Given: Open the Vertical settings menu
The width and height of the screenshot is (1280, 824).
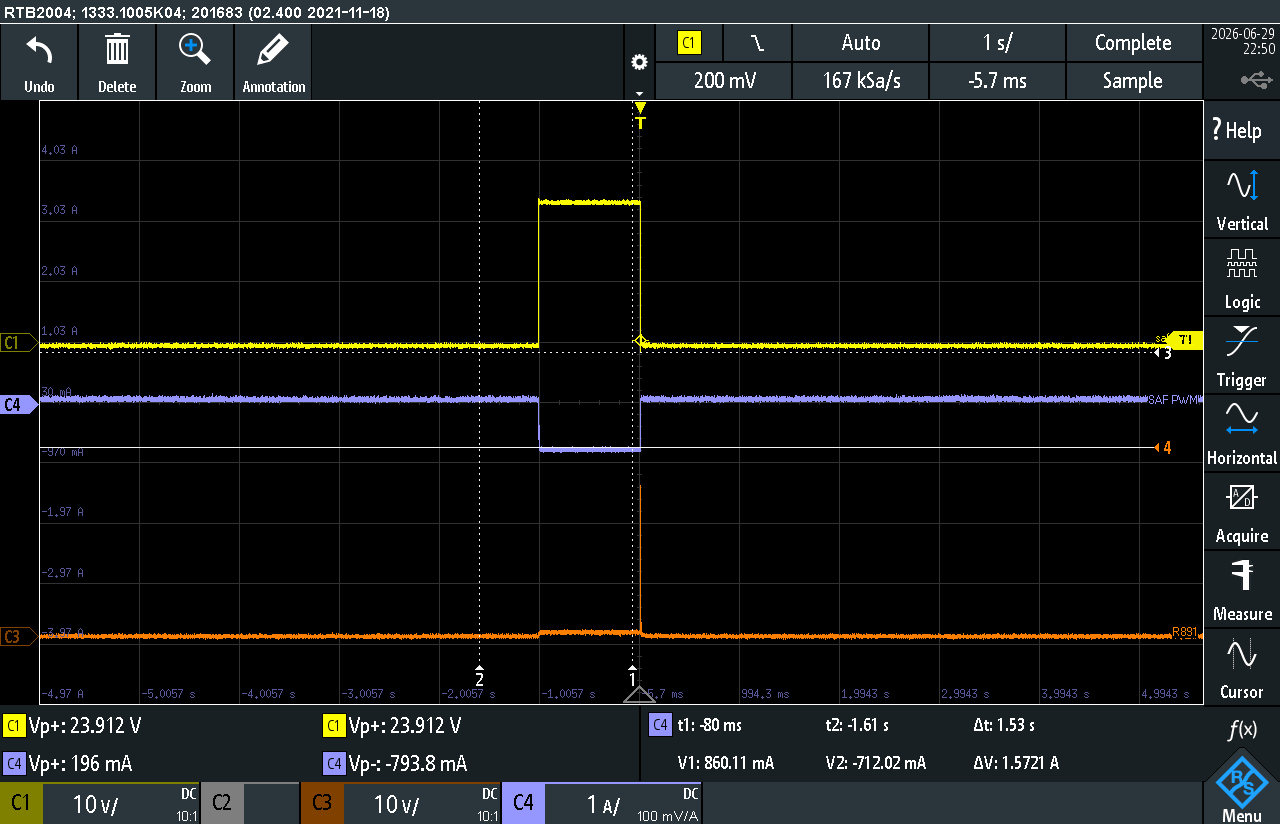Looking at the screenshot, I should pos(1242,199).
